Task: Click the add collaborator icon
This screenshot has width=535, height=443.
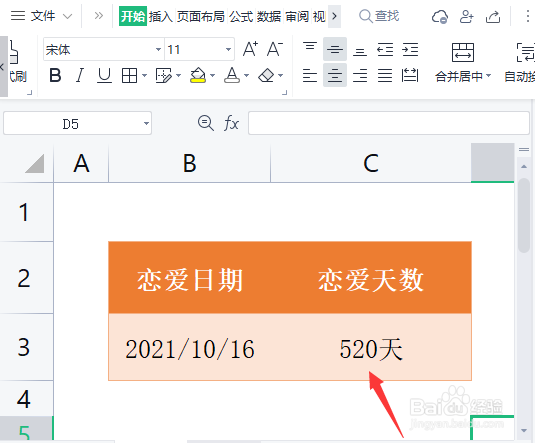Action: pyautogui.click(x=466, y=16)
